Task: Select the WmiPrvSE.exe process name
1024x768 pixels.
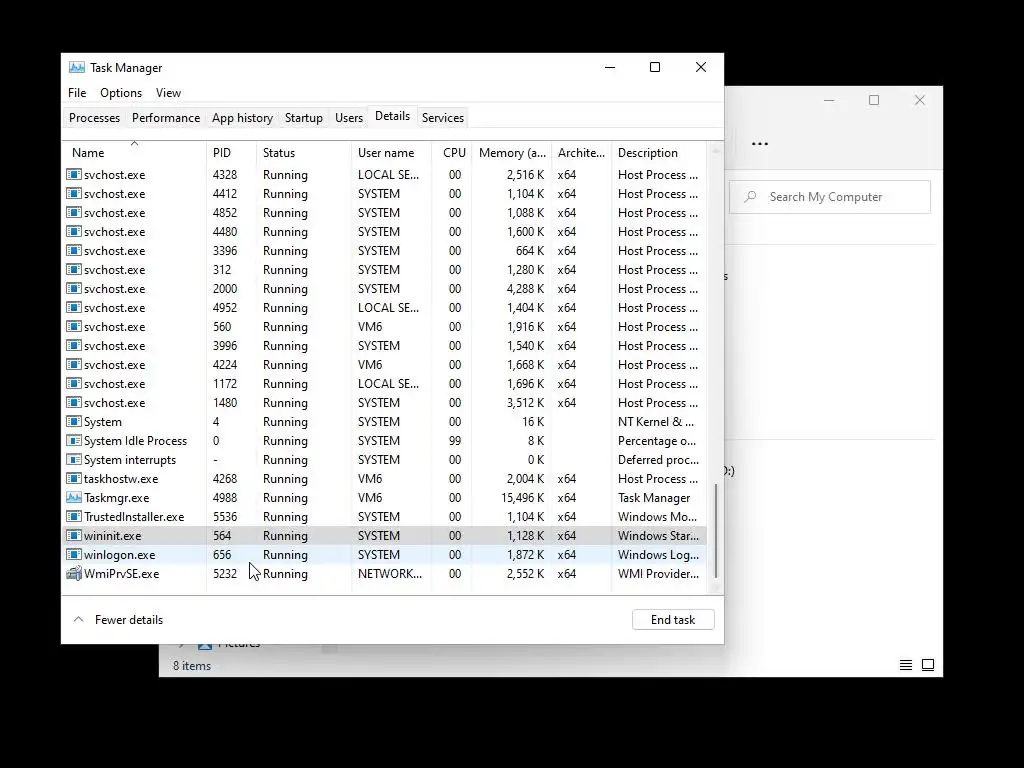Action: tap(121, 573)
